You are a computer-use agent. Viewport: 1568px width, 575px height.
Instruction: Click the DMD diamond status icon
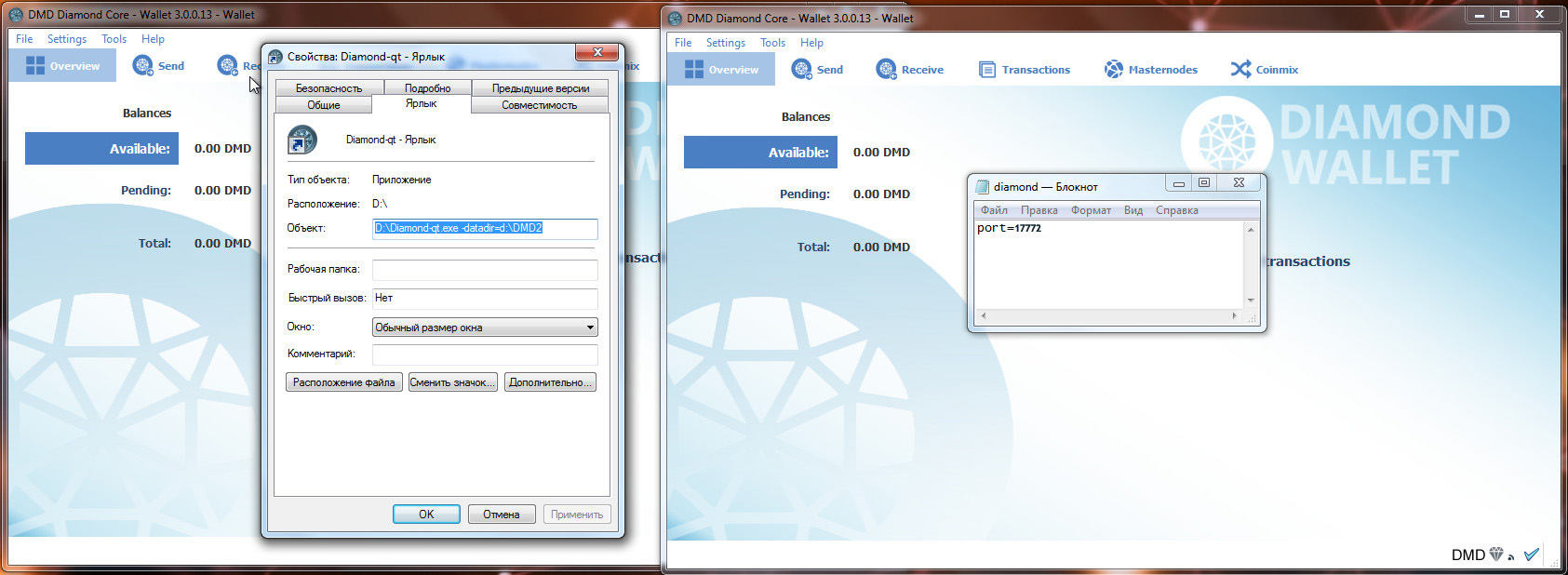click(1495, 555)
